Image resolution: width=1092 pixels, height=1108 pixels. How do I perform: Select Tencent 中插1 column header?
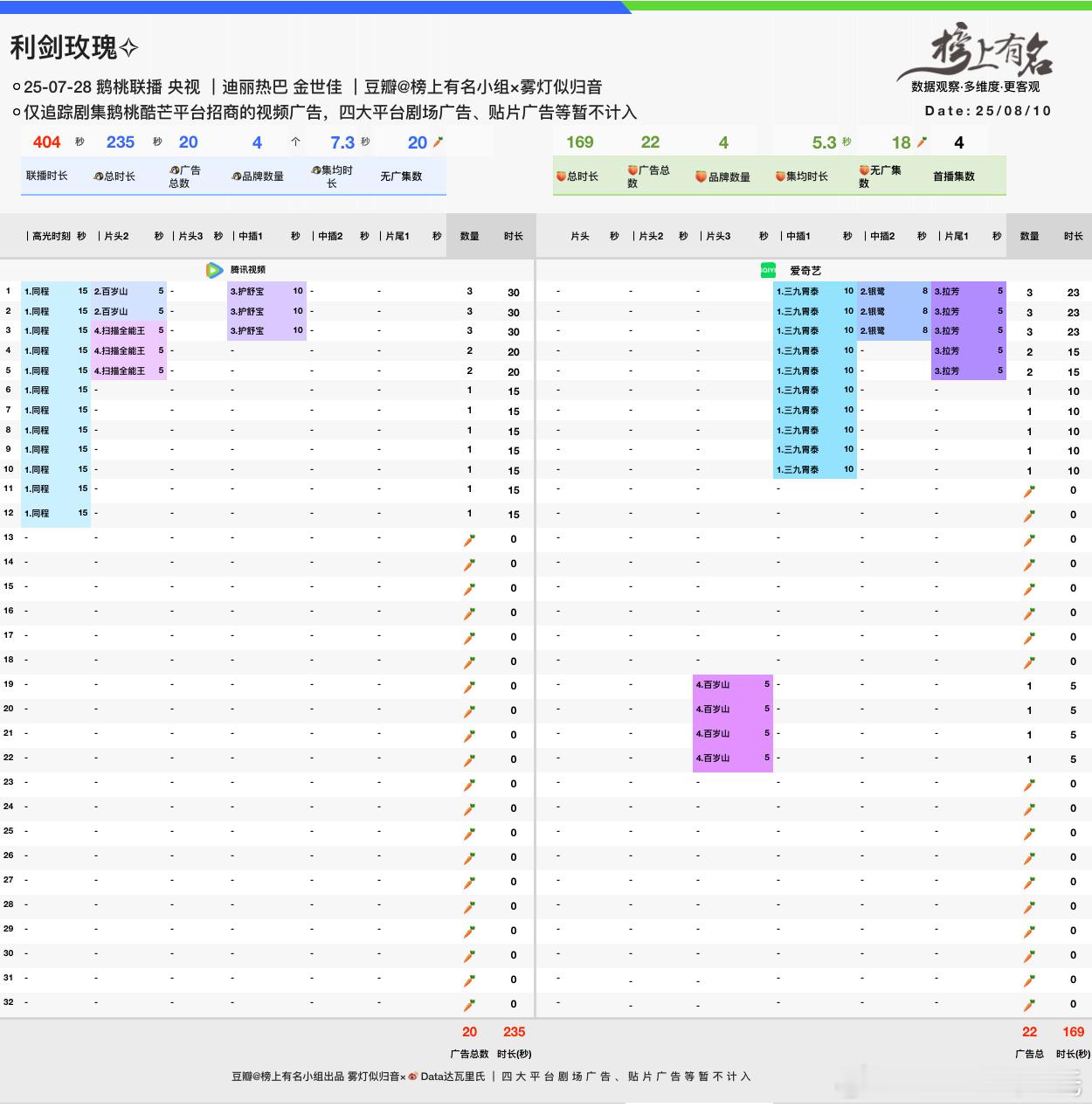click(x=251, y=237)
